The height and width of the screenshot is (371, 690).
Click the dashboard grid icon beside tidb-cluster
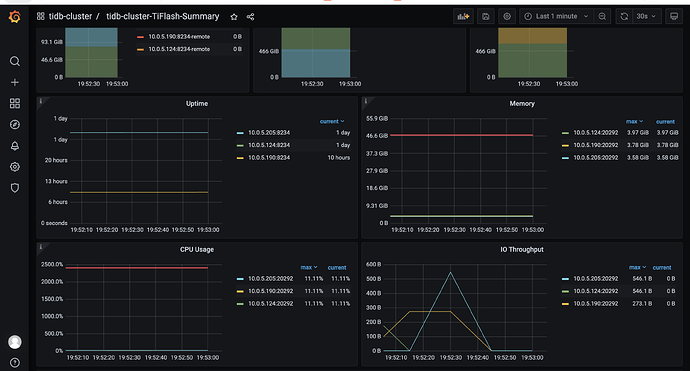[x=40, y=16]
